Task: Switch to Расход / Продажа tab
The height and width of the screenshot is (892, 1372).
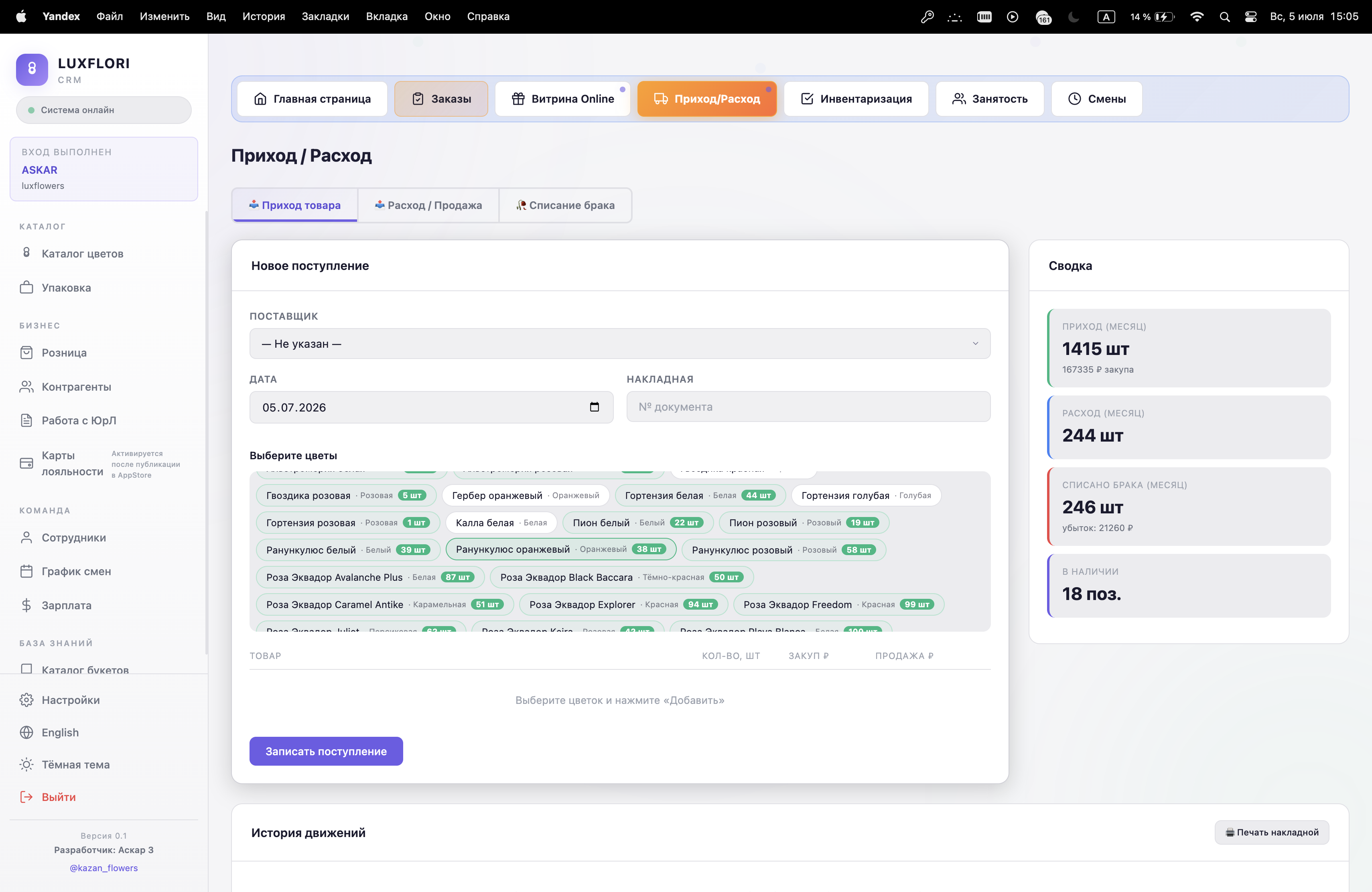Action: coord(428,205)
